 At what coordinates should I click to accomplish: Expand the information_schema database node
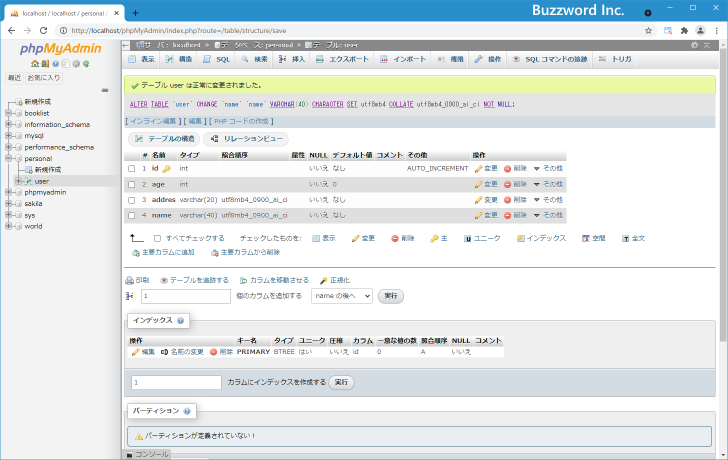pyautogui.click(x=8, y=124)
